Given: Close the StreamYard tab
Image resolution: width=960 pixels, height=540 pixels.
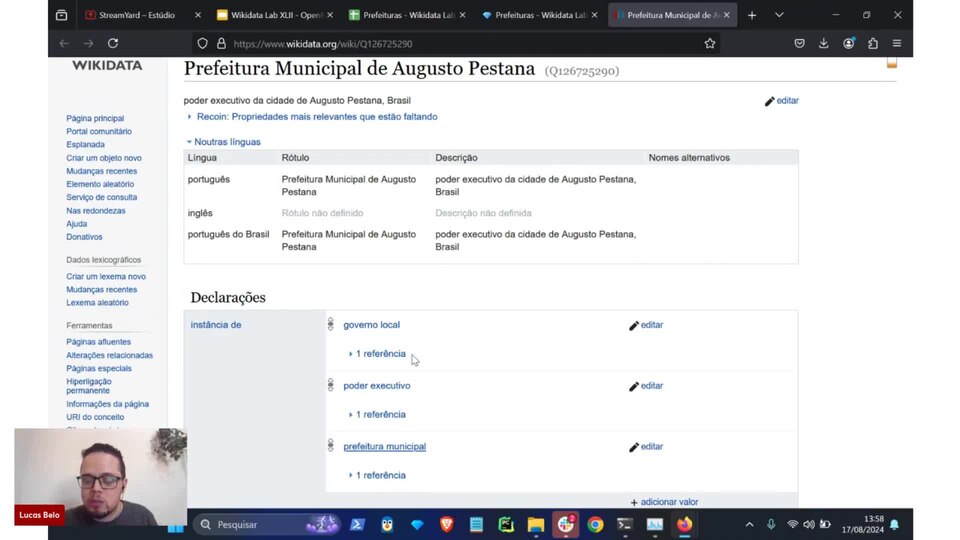Looking at the screenshot, I should click(198, 15).
